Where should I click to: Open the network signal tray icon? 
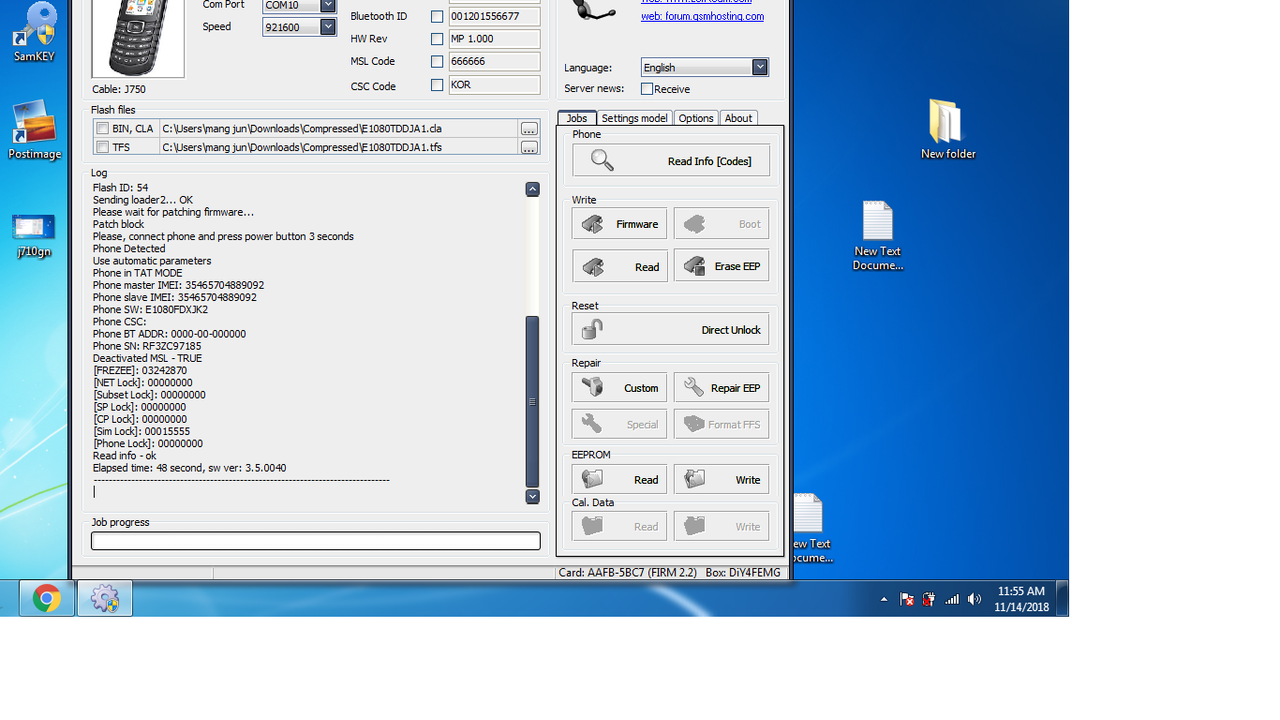point(952,599)
